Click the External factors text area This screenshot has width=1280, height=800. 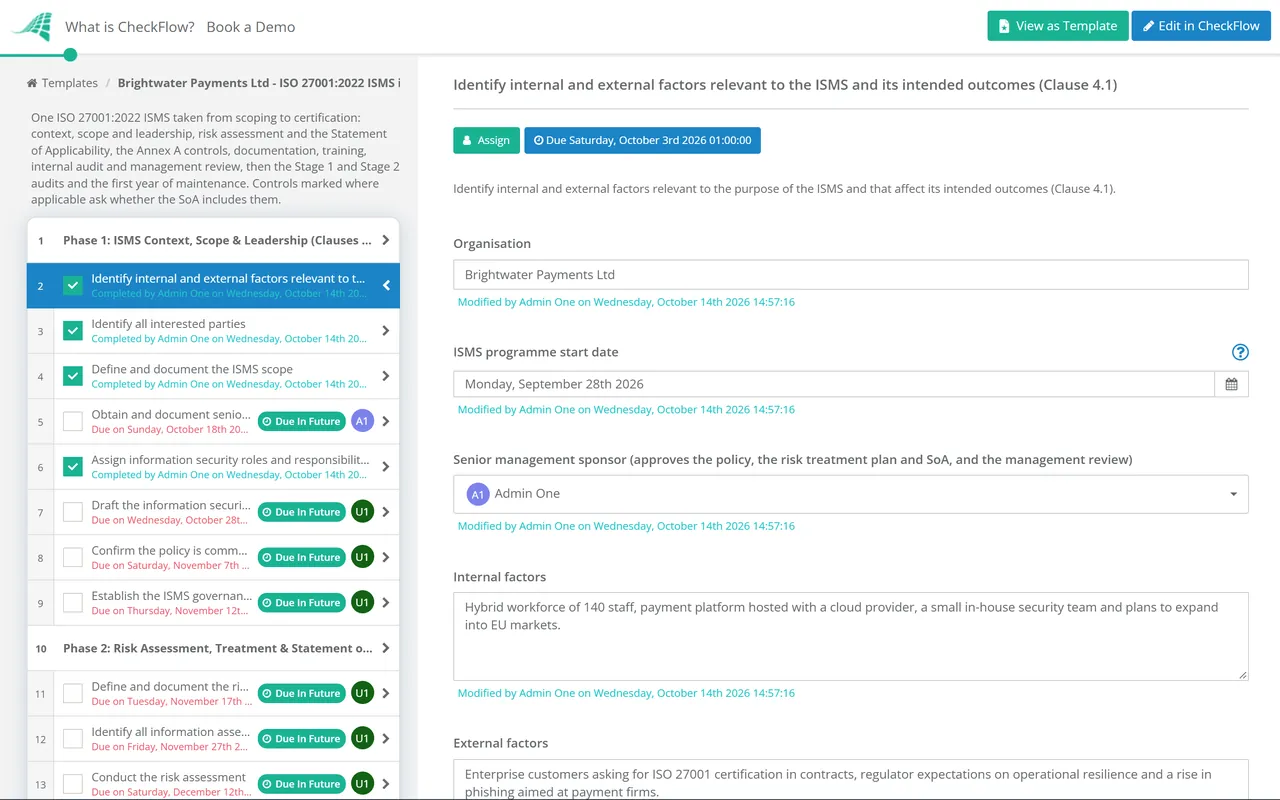[x=851, y=780]
